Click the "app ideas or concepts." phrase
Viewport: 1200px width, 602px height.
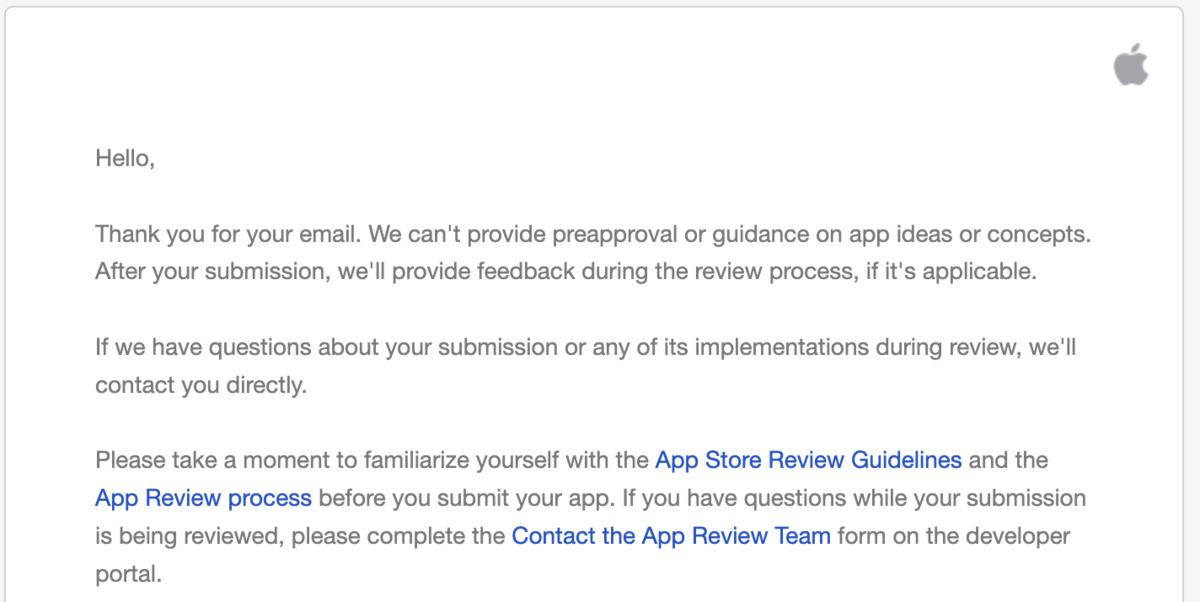pyautogui.click(x=975, y=234)
